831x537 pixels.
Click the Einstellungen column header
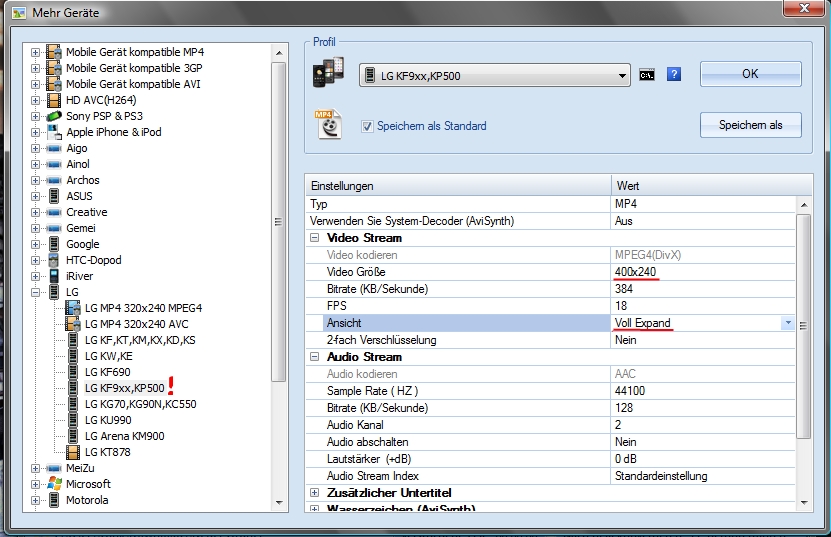tap(458, 186)
